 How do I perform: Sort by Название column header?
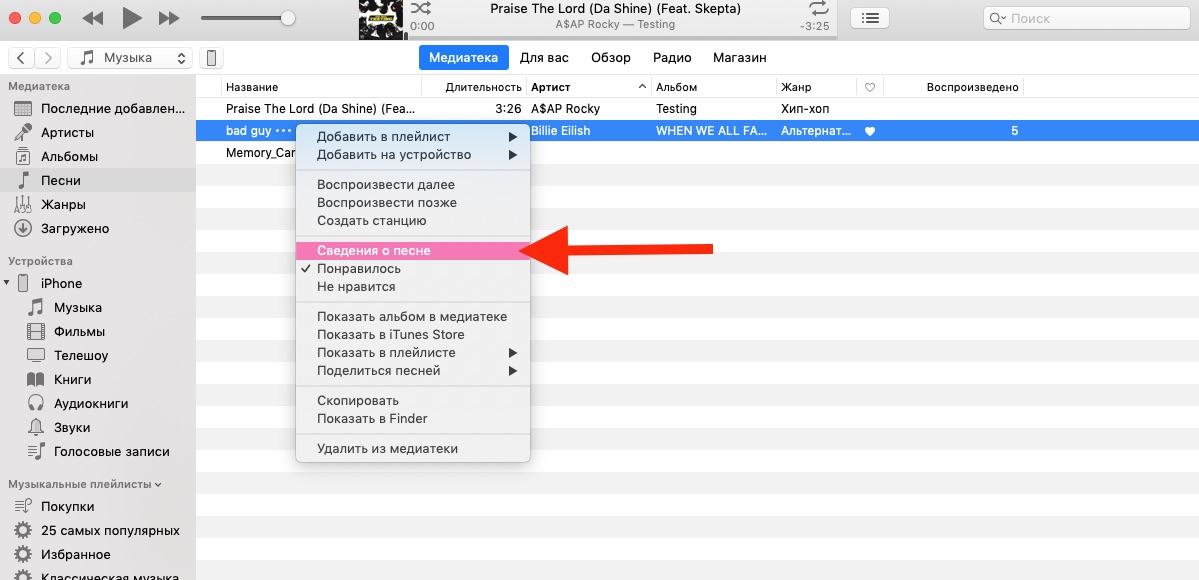pos(321,87)
